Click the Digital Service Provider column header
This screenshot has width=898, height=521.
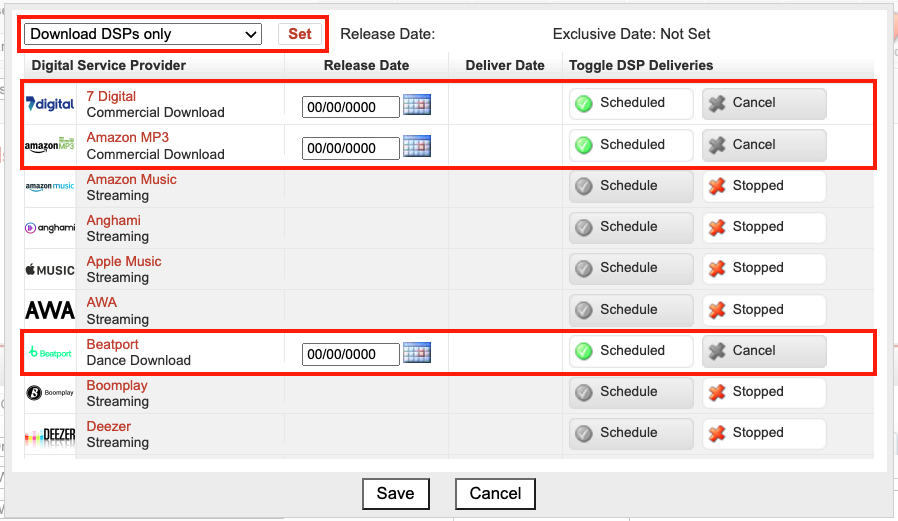click(109, 65)
